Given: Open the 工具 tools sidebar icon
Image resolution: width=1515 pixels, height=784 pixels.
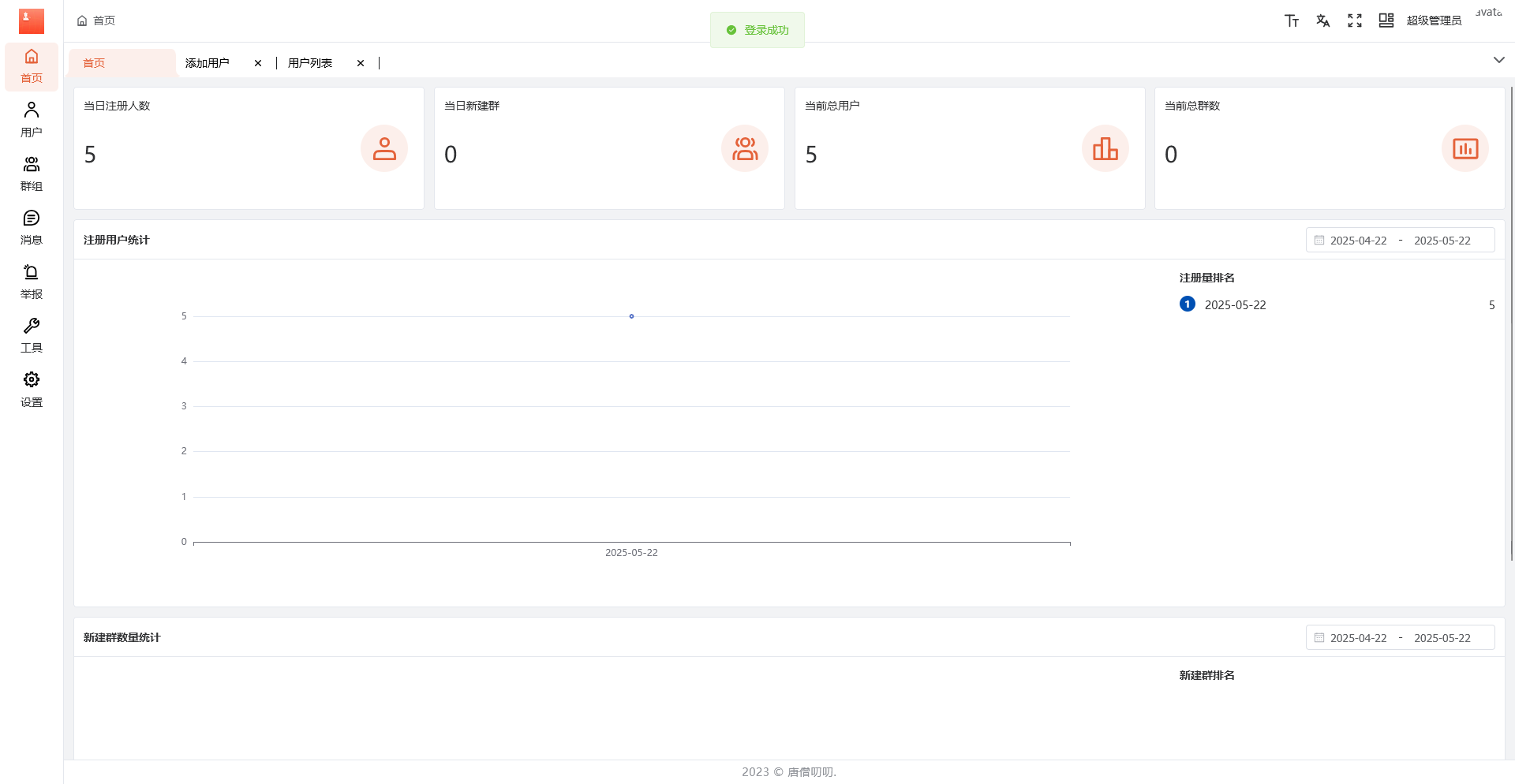Looking at the screenshot, I should [x=32, y=335].
